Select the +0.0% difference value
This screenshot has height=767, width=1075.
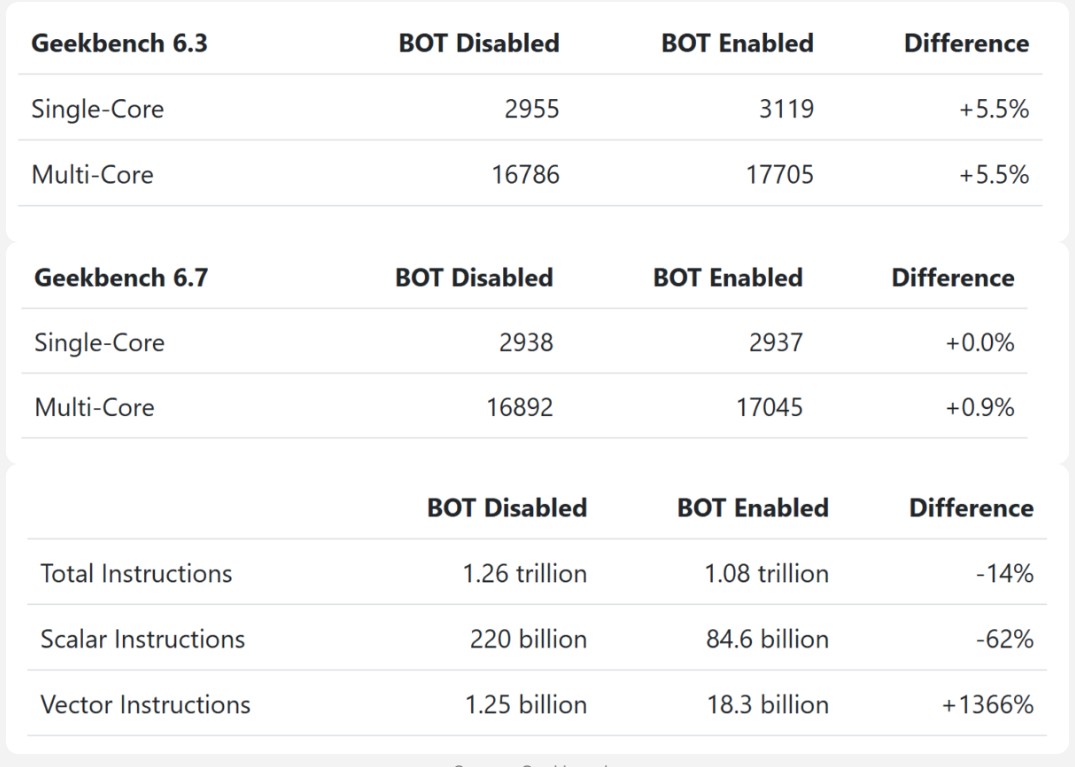(x=979, y=343)
